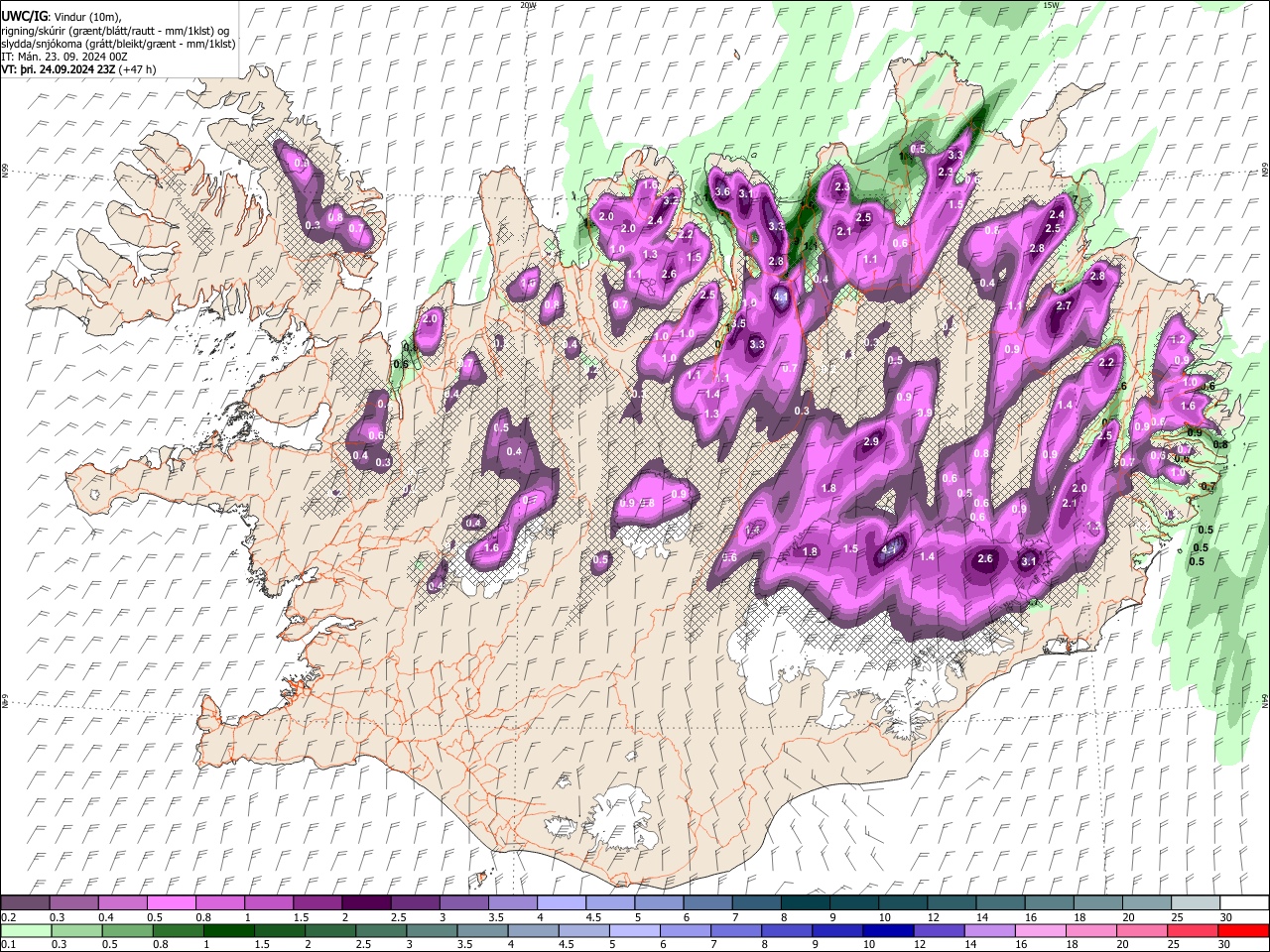Screen dimensions: 1270x952
Task: Click the '20W' longitude label at the top
Action: coord(528,5)
